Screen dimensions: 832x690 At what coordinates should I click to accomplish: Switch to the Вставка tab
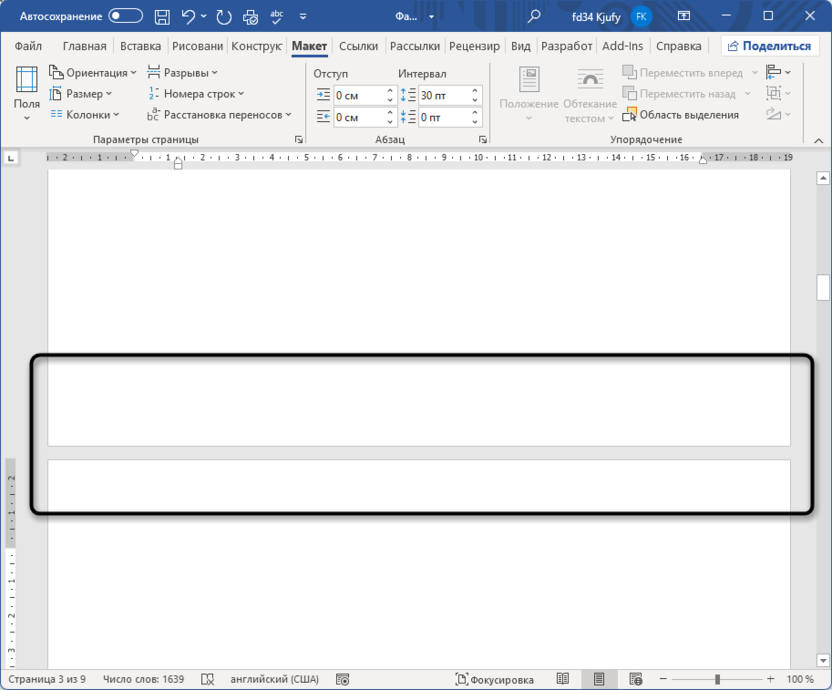point(140,46)
